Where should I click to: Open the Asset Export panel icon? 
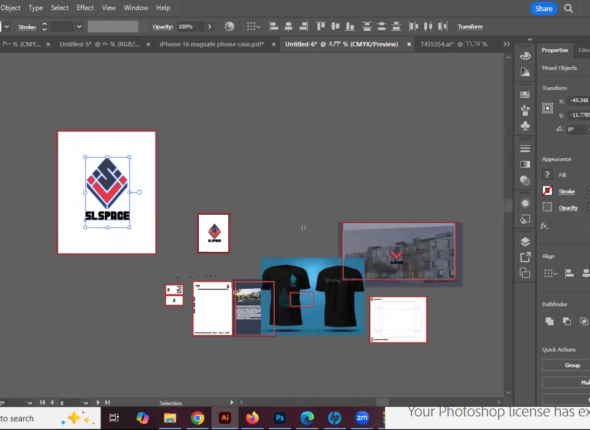click(525, 257)
